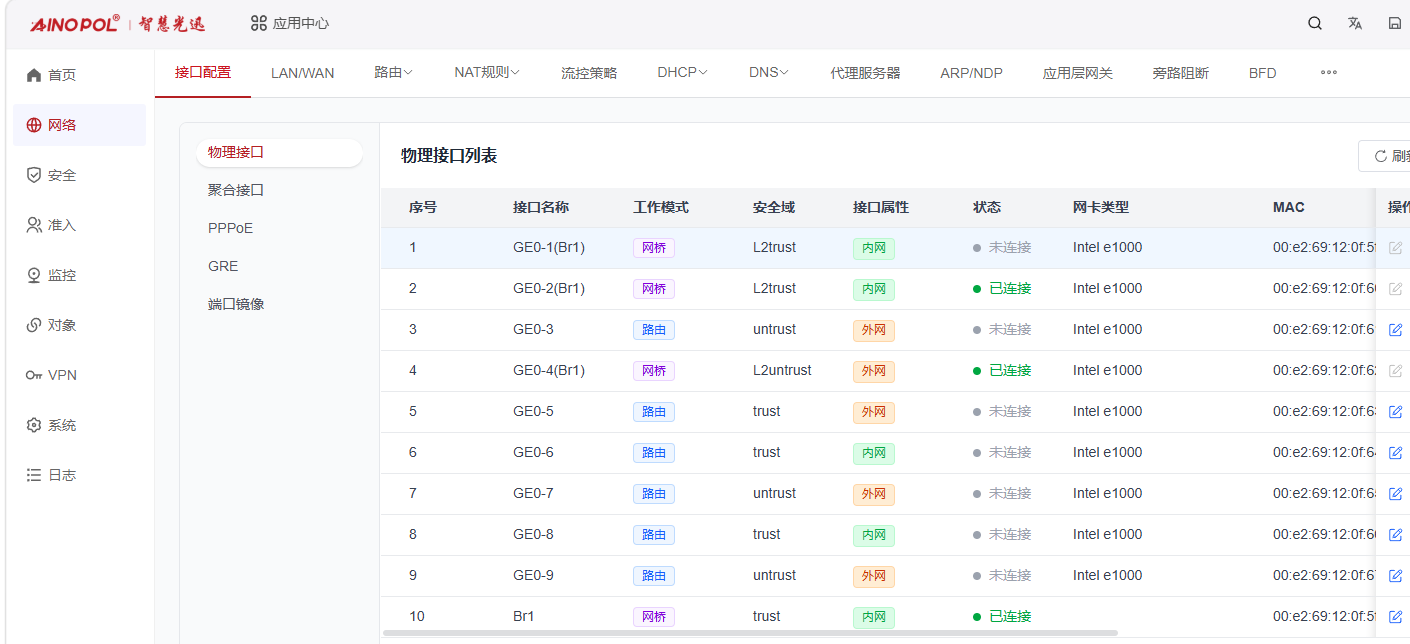Switch to the LAN/WAN tab
The image size is (1410, 644).
point(303,73)
